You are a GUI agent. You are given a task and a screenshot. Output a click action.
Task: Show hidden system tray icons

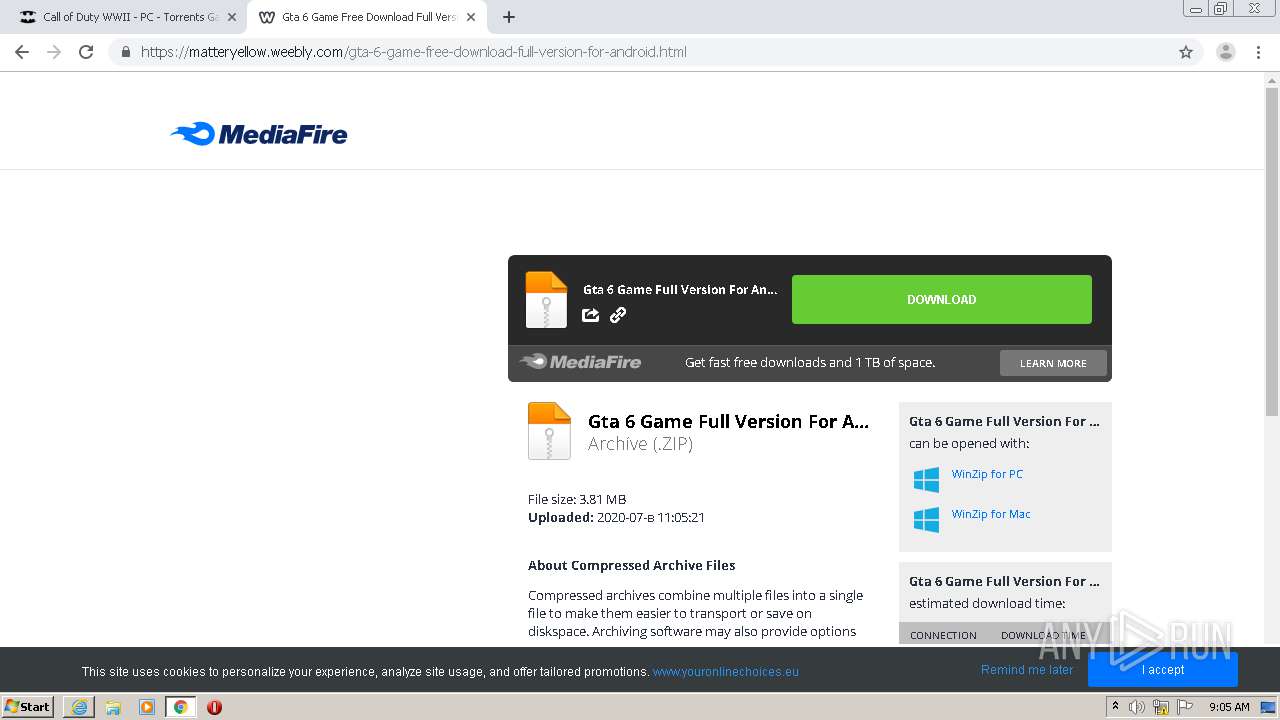(x=1116, y=707)
